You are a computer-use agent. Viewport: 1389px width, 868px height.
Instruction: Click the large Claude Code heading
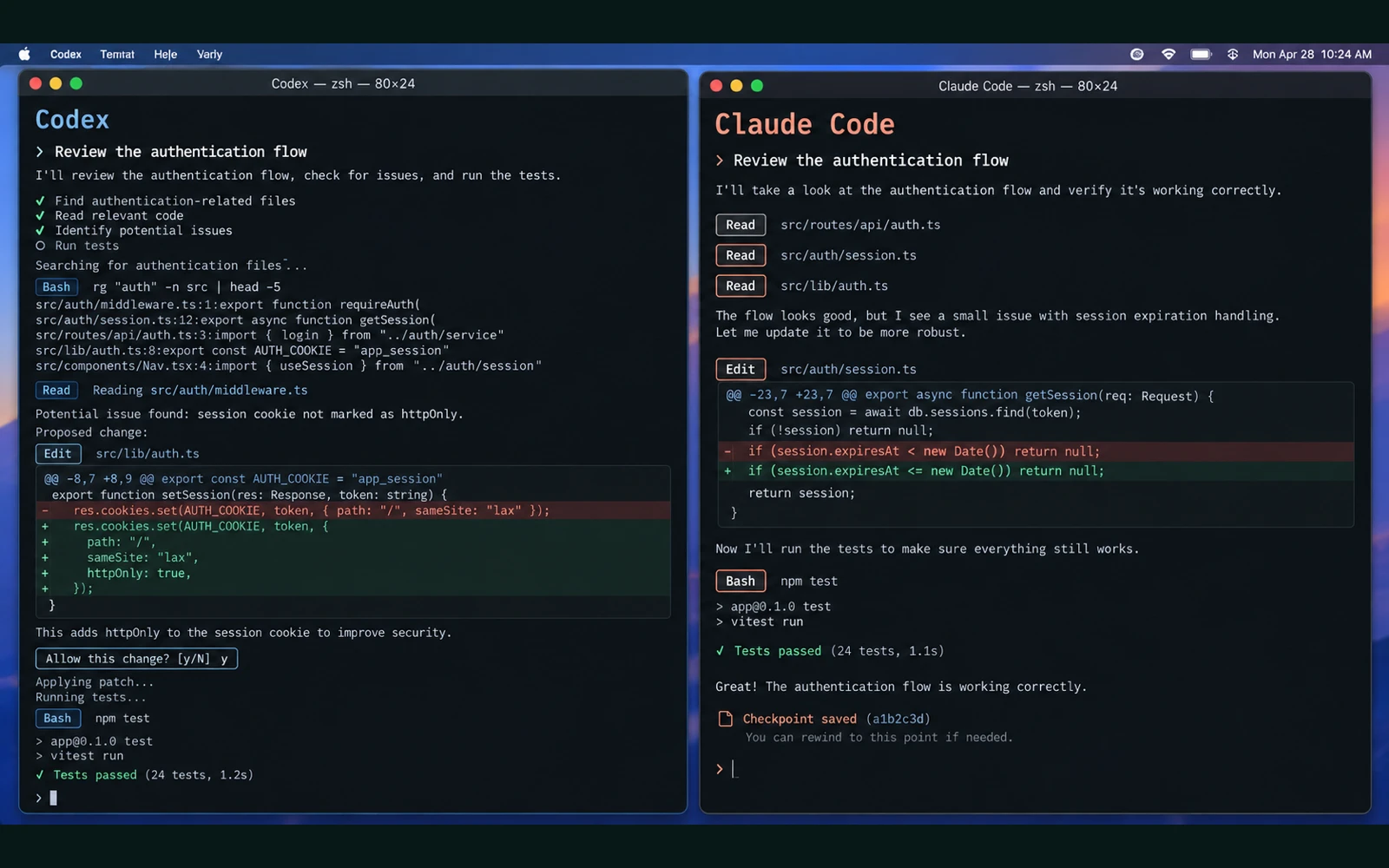(805, 124)
